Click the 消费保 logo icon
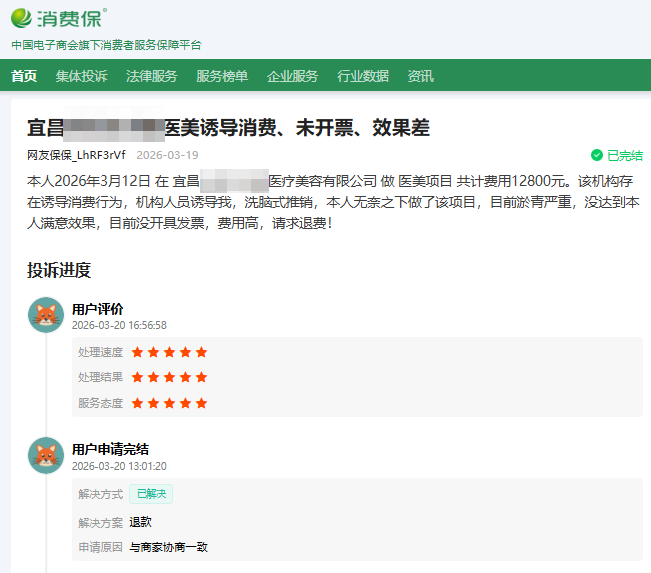 [22, 17]
